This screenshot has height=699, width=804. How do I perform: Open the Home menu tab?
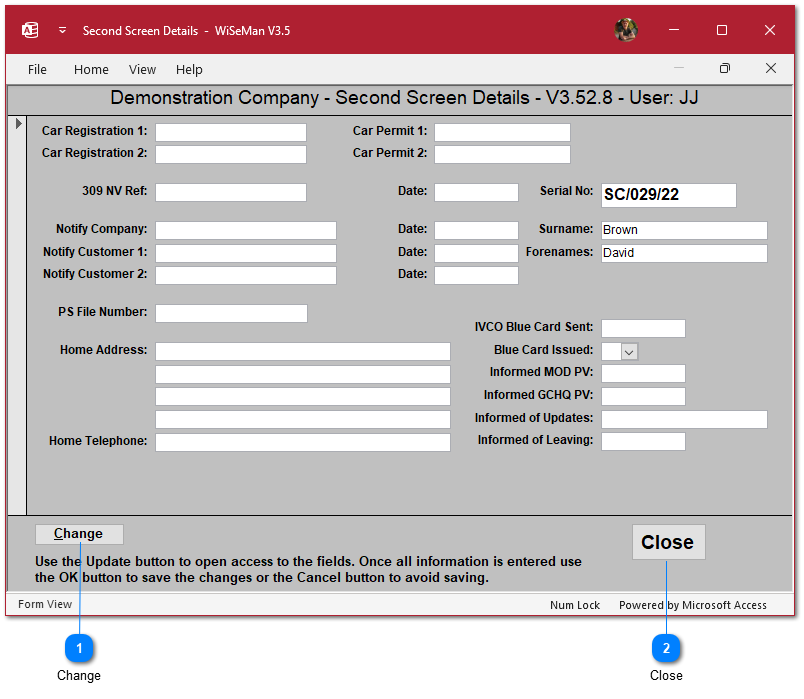(x=91, y=69)
